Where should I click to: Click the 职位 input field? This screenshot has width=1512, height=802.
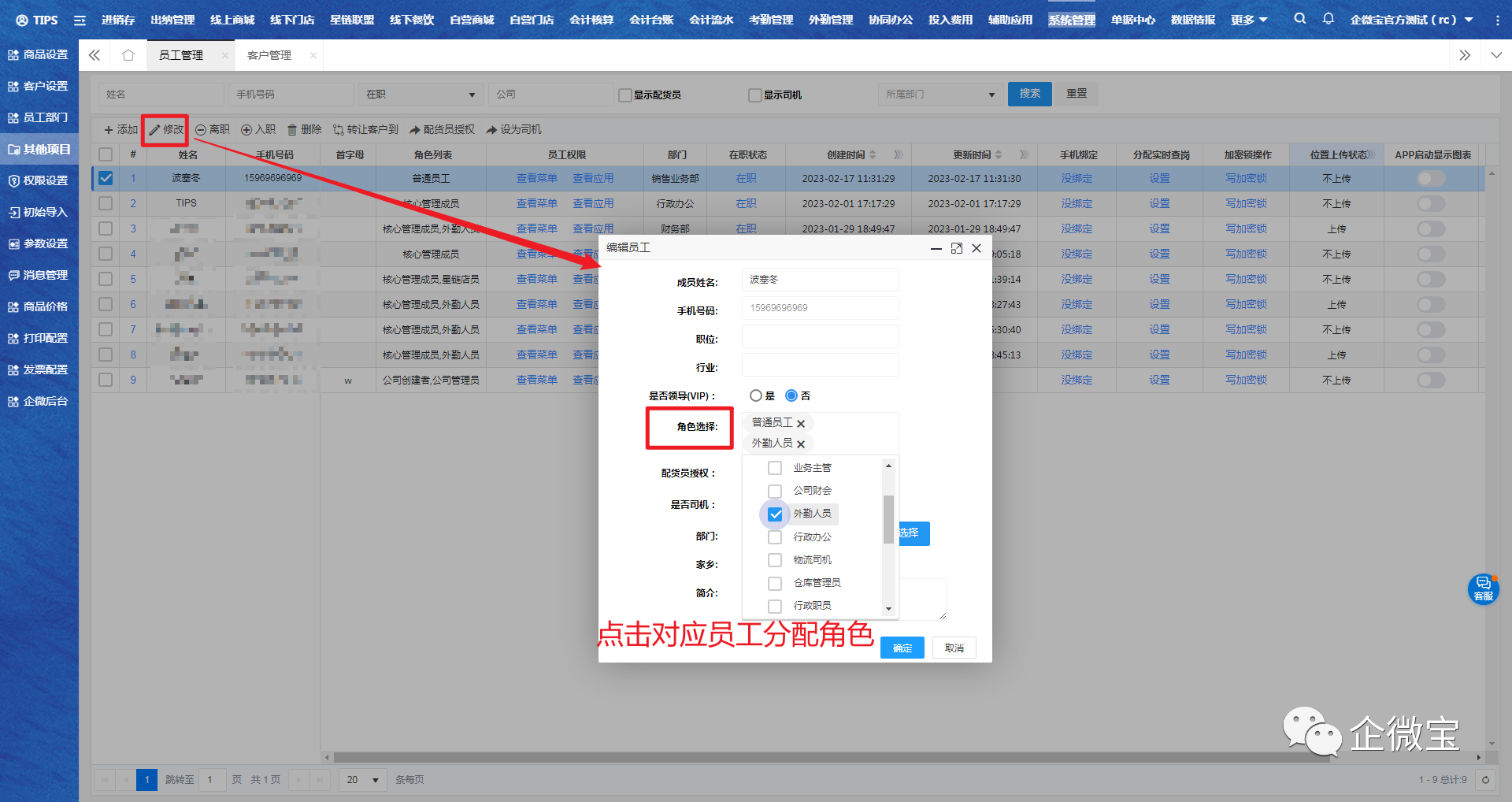[820, 337]
